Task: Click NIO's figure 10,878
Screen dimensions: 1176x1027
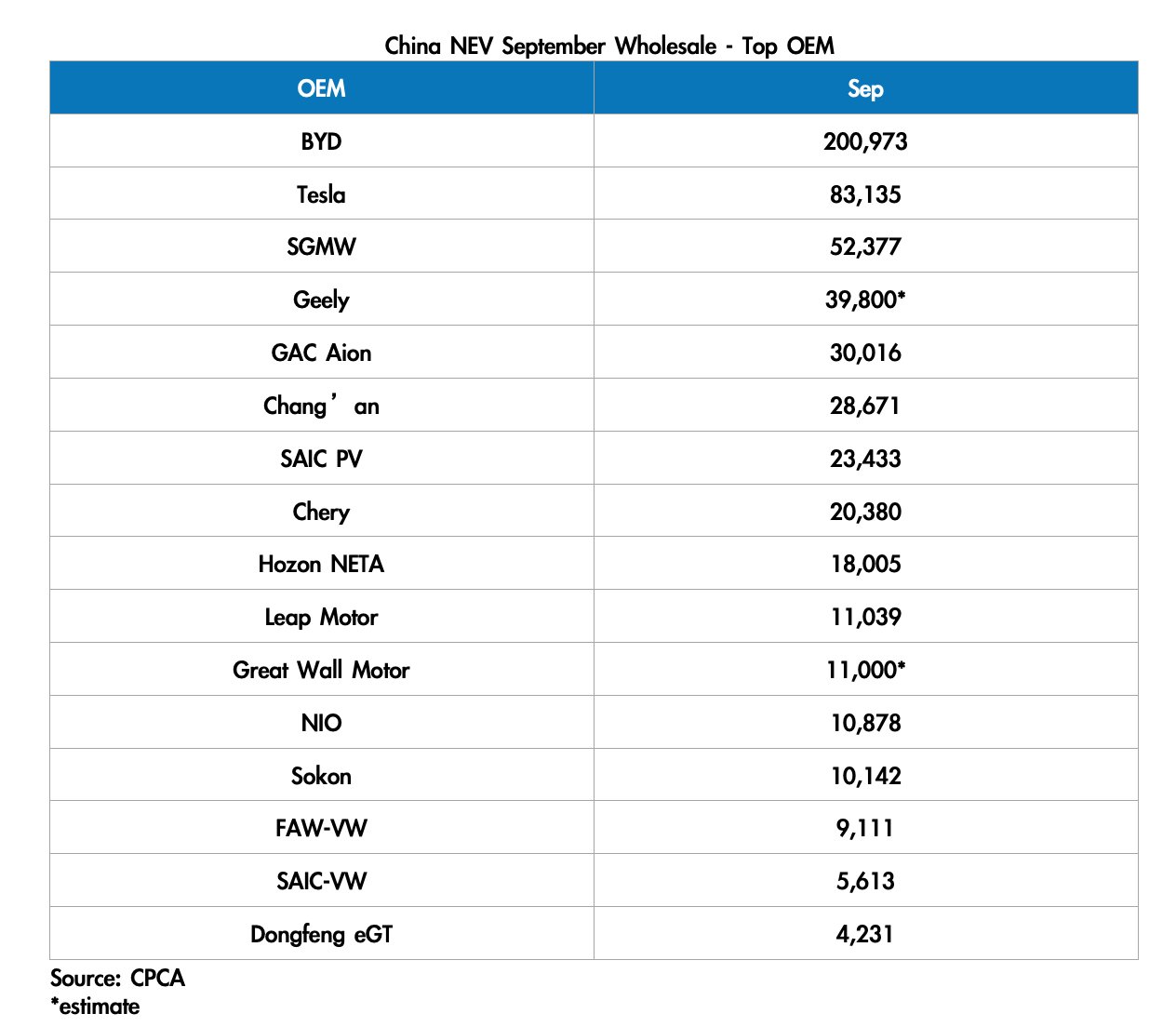Action: 865,723
